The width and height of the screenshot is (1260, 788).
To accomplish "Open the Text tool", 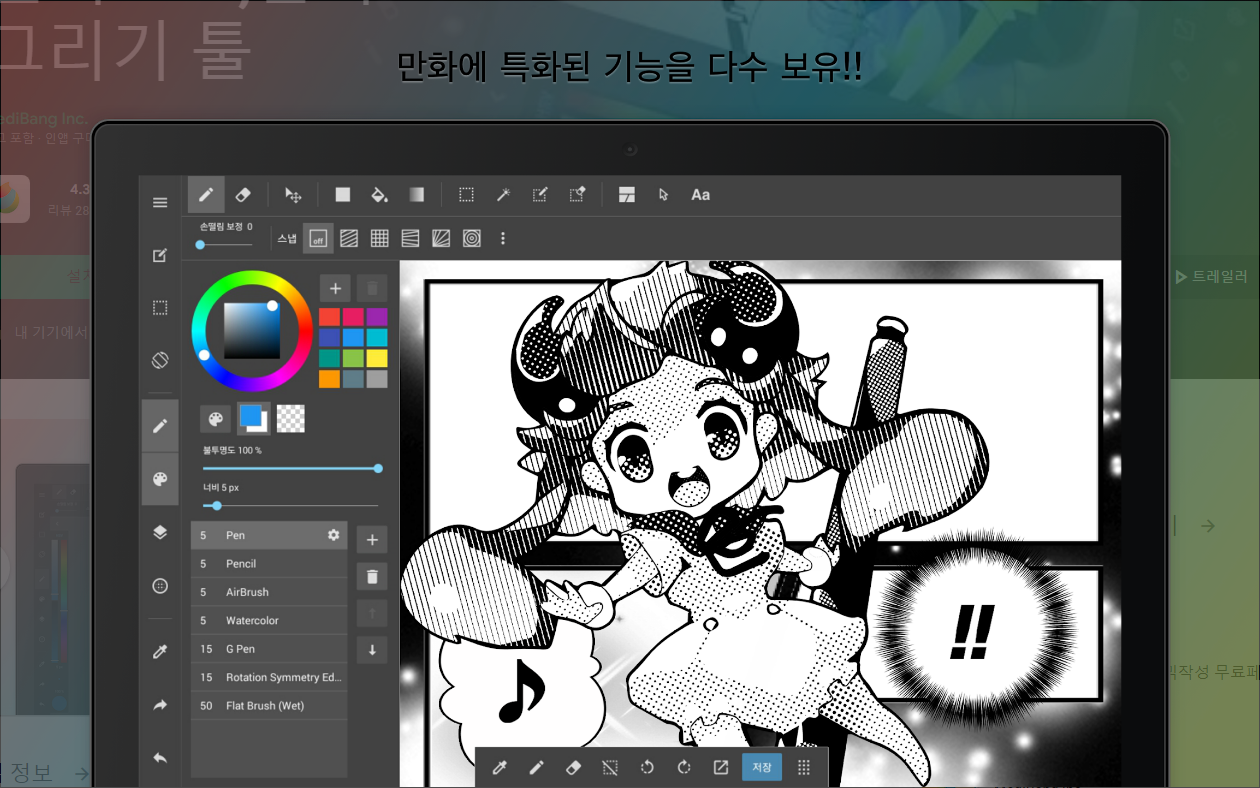I will [x=700, y=194].
